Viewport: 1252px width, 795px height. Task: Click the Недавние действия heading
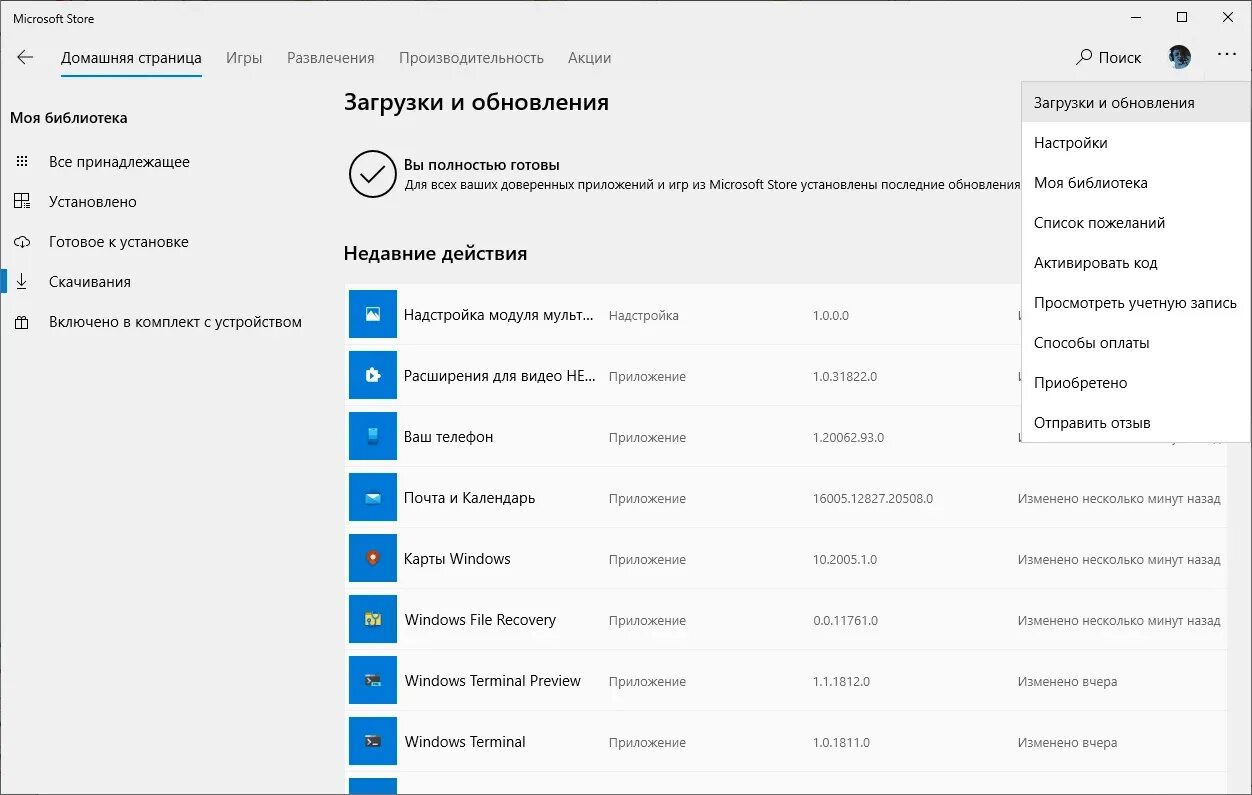435,254
